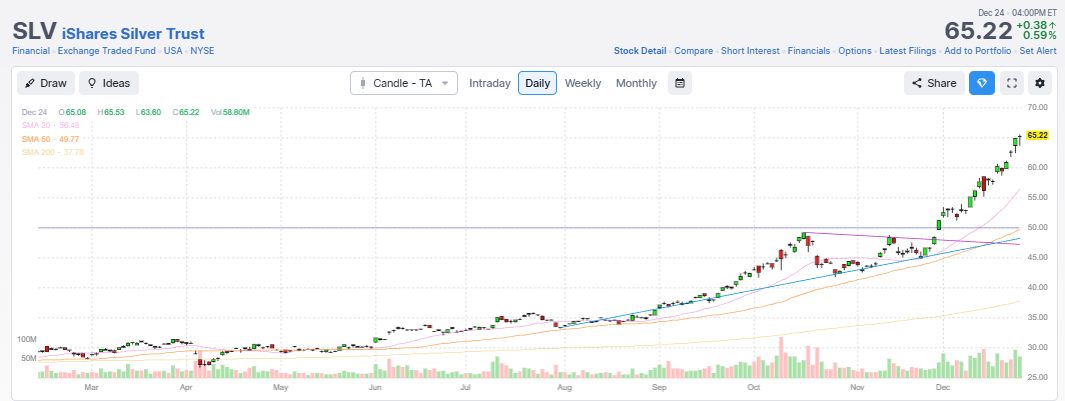Click Add to Portfolio
The height and width of the screenshot is (401, 1065).
[x=977, y=51]
